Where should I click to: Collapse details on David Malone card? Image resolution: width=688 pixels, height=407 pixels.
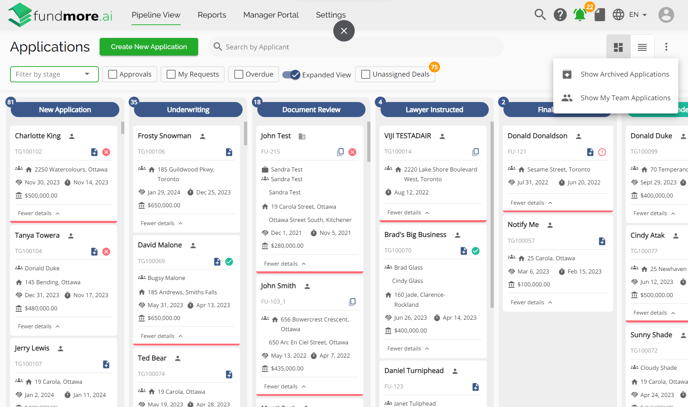161,336
